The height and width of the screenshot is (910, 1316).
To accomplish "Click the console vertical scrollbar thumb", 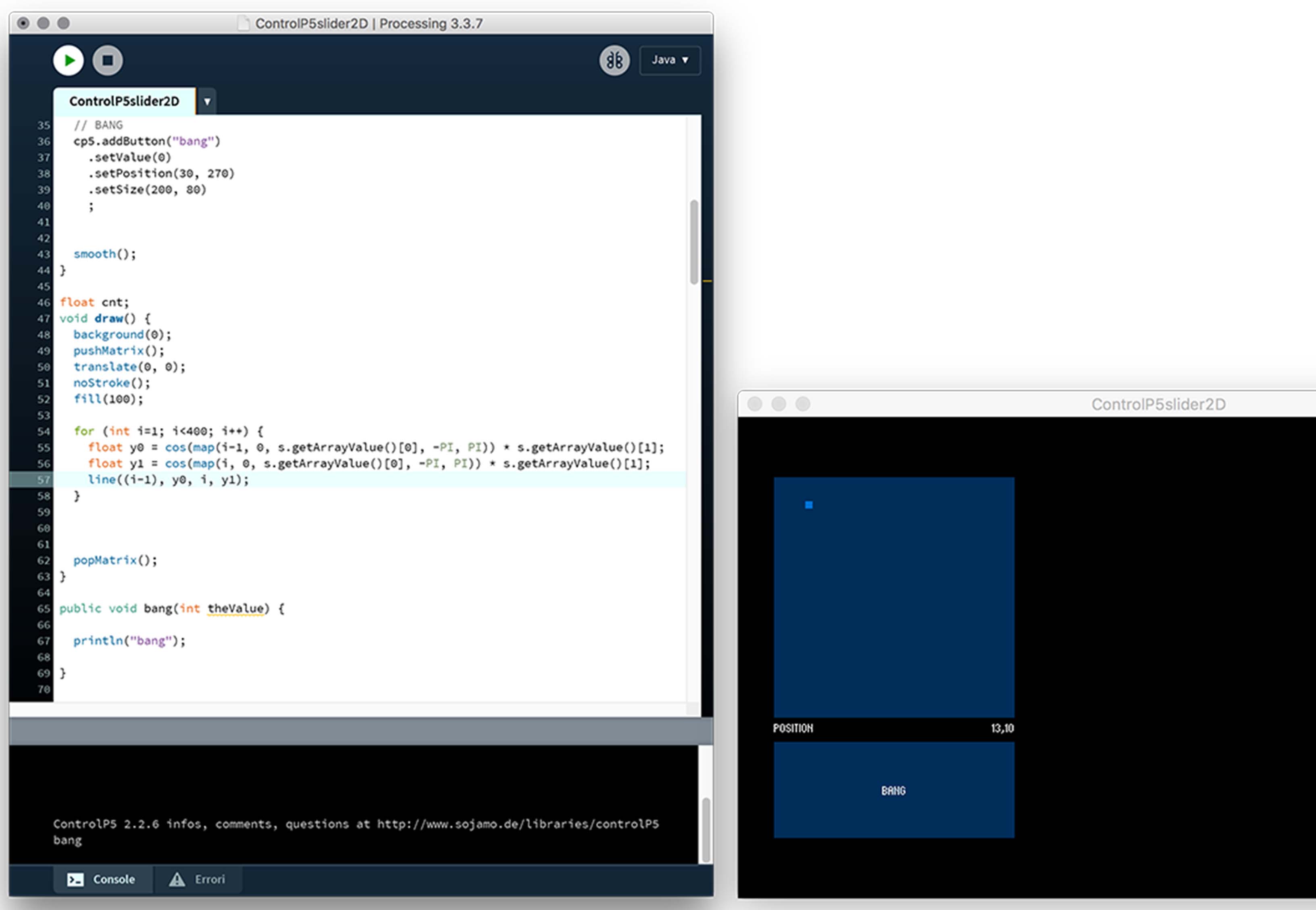I will [x=706, y=830].
